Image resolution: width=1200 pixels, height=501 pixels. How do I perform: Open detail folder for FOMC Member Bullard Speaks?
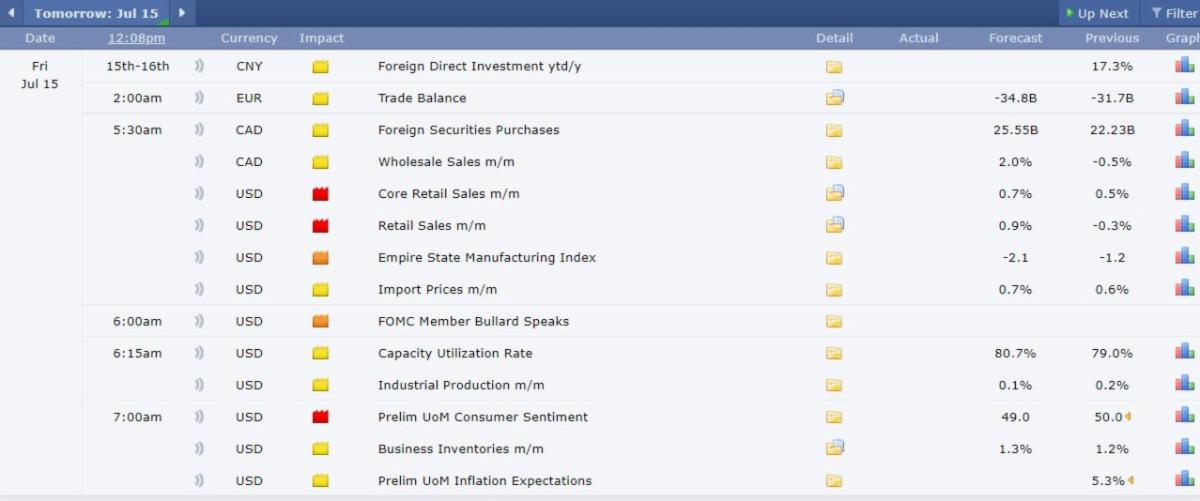pos(834,321)
